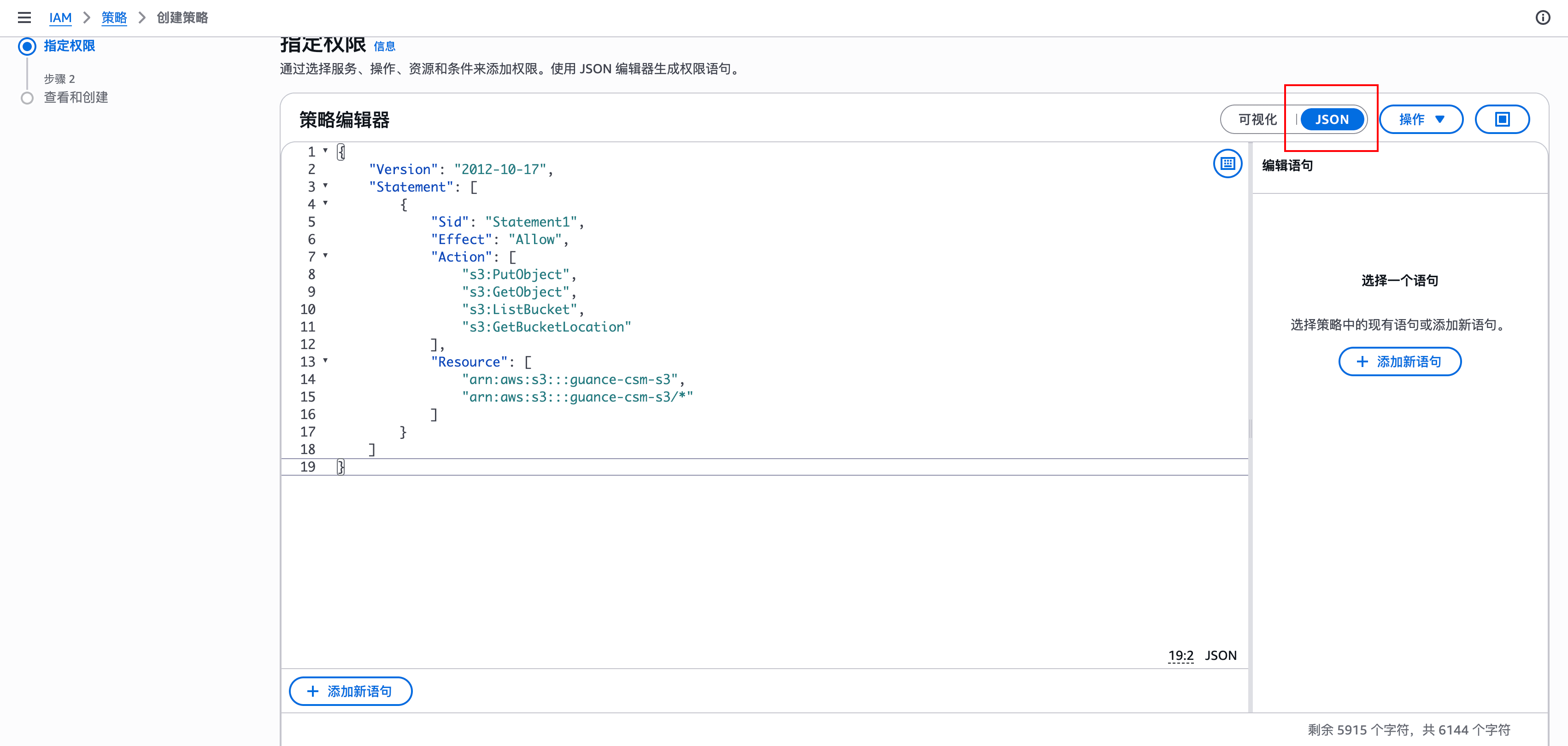This screenshot has height=746, width=1568.
Task: Collapse the Resource array fold arrow line 13
Action: [326, 361]
